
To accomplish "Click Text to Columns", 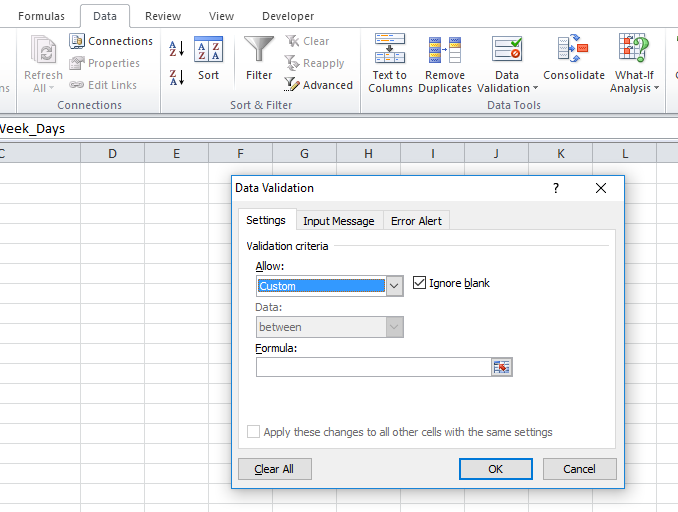I will coord(390,63).
